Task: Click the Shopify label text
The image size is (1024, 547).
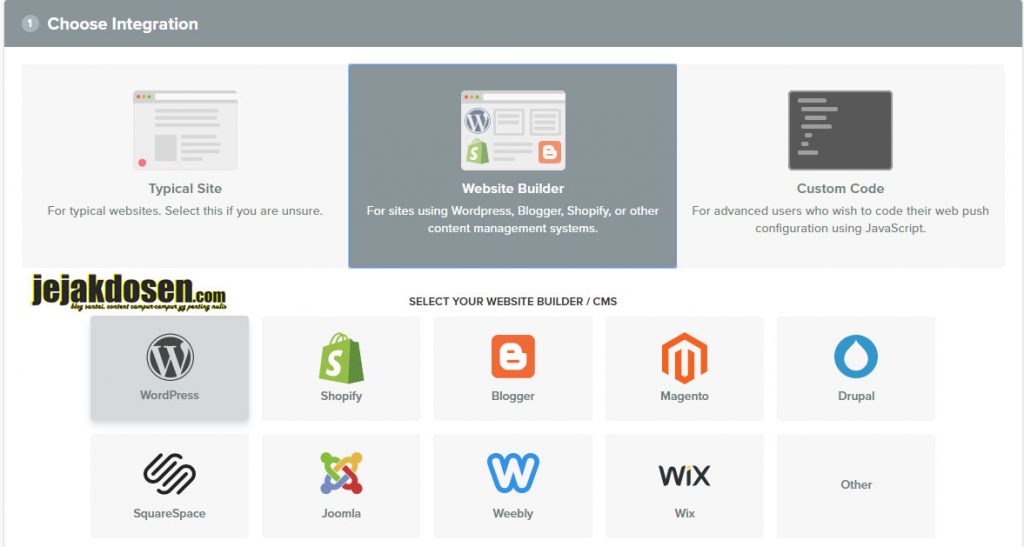Action: click(x=342, y=396)
